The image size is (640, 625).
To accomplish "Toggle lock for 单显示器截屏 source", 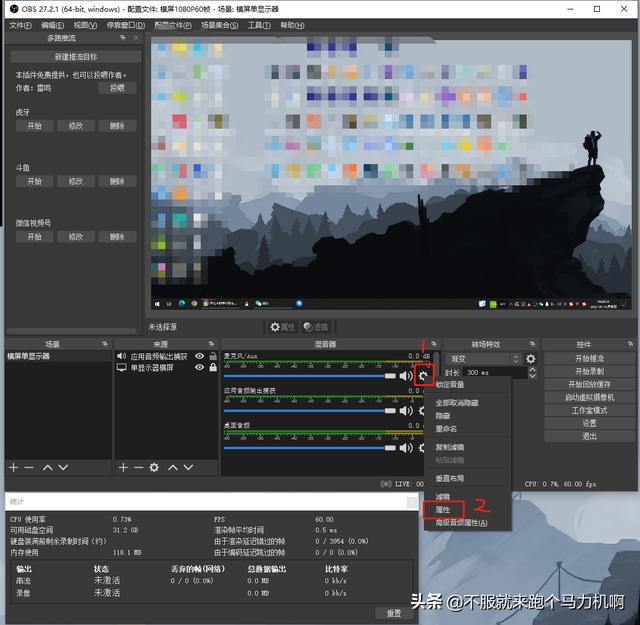I will click(212, 368).
